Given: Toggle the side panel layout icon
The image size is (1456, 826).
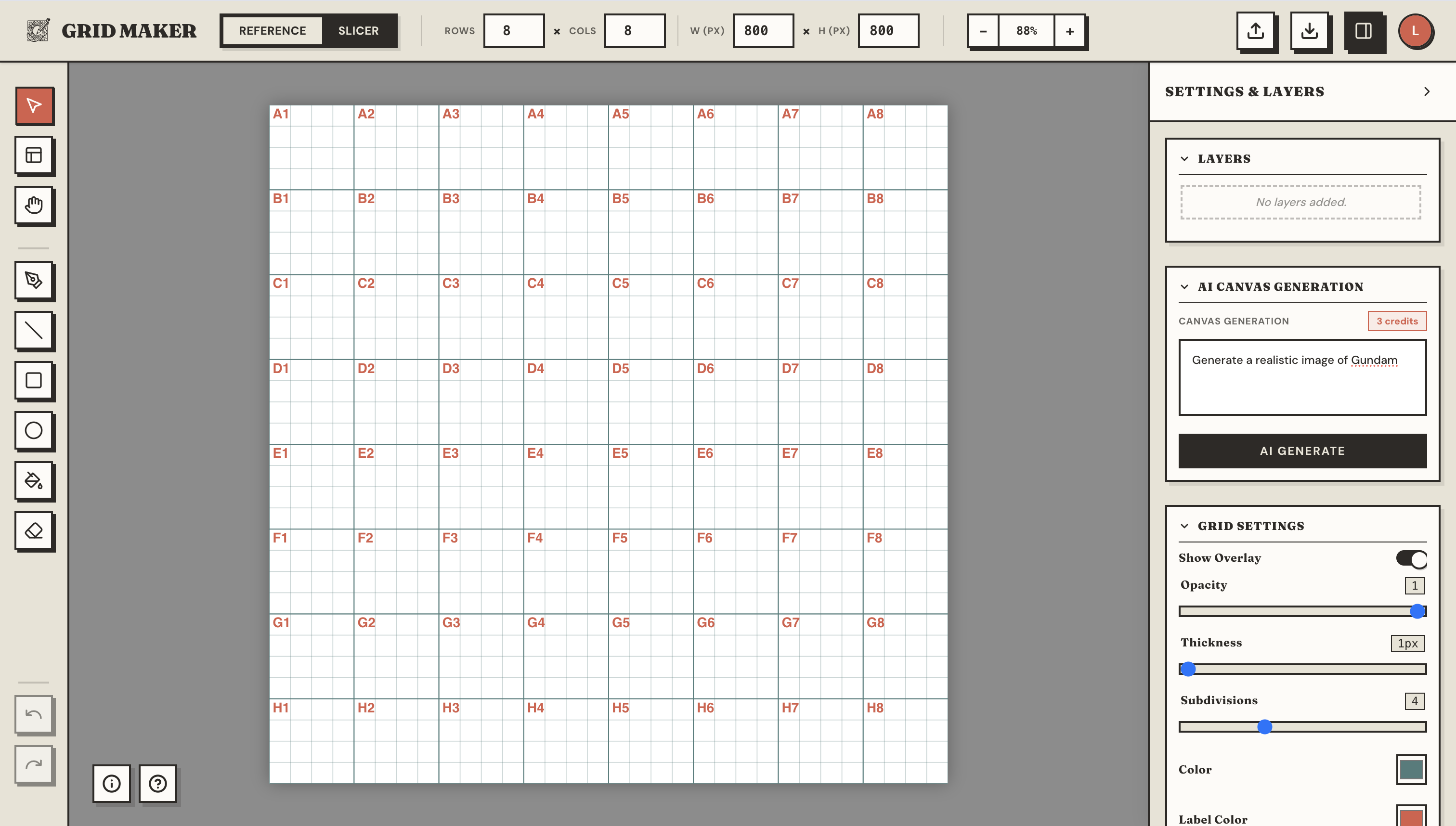Looking at the screenshot, I should pos(1365,32).
